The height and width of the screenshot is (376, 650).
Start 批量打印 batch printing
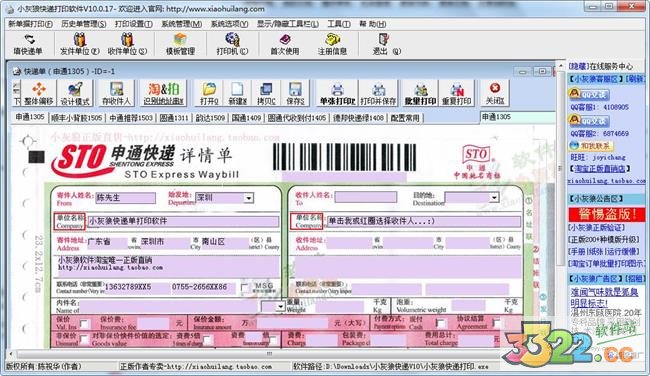420,93
